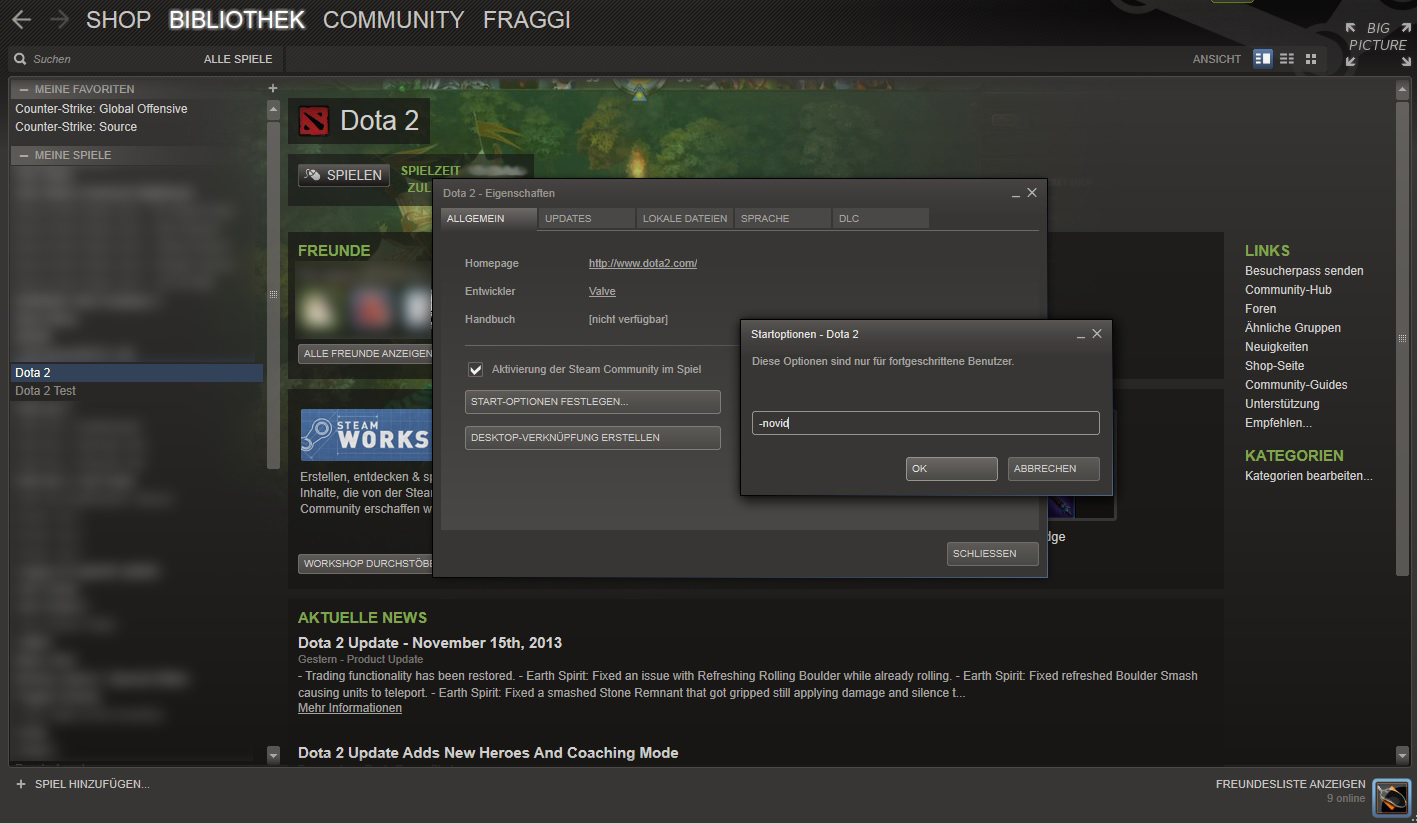Select the Allgemein tab
The width and height of the screenshot is (1417, 823).
[x=489, y=218]
